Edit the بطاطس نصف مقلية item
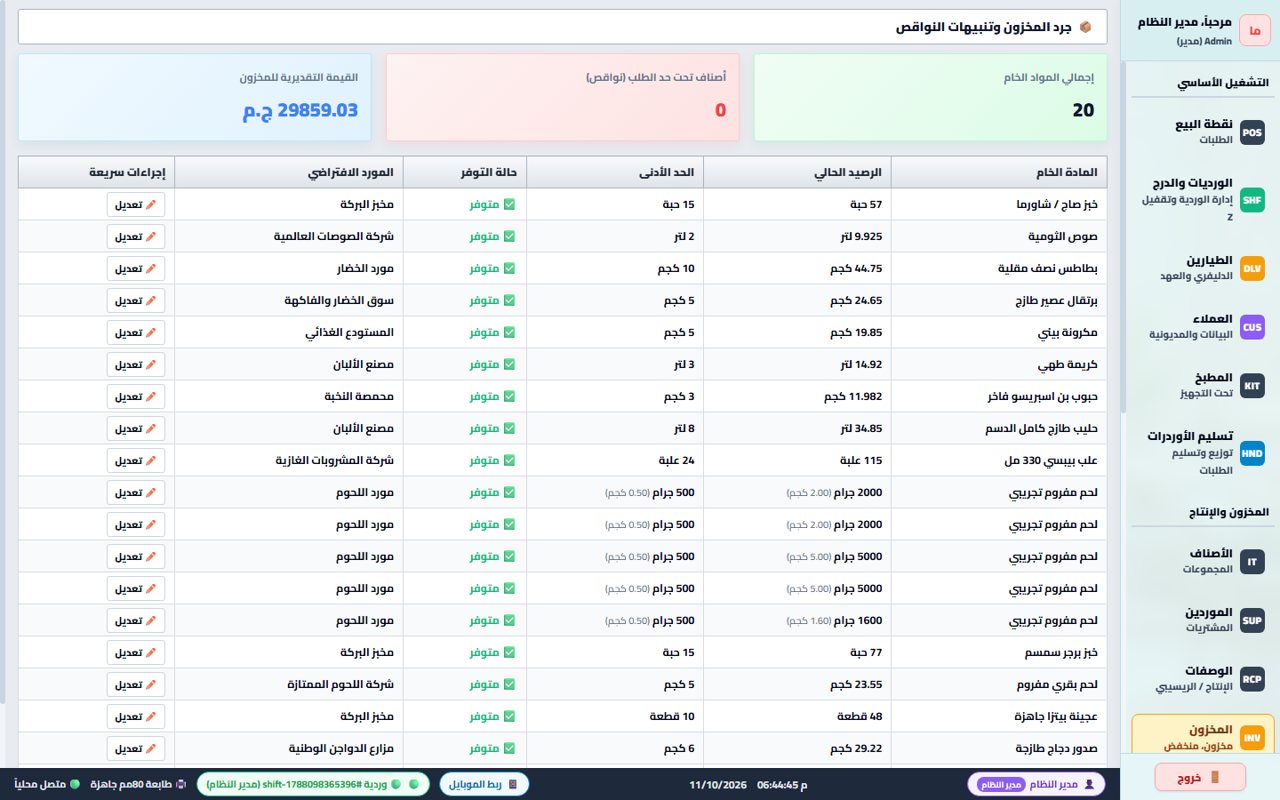Viewport: 1280px width, 800px height. tap(136, 269)
